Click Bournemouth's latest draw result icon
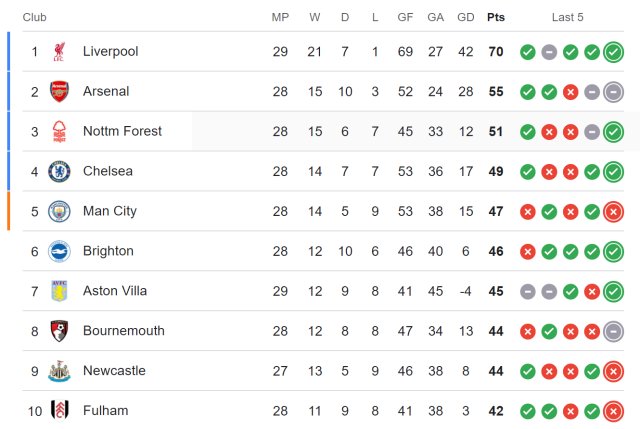 point(613,331)
